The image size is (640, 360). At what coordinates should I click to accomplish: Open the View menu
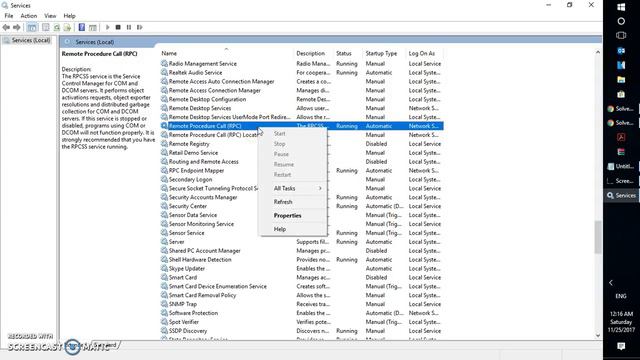pos(50,16)
